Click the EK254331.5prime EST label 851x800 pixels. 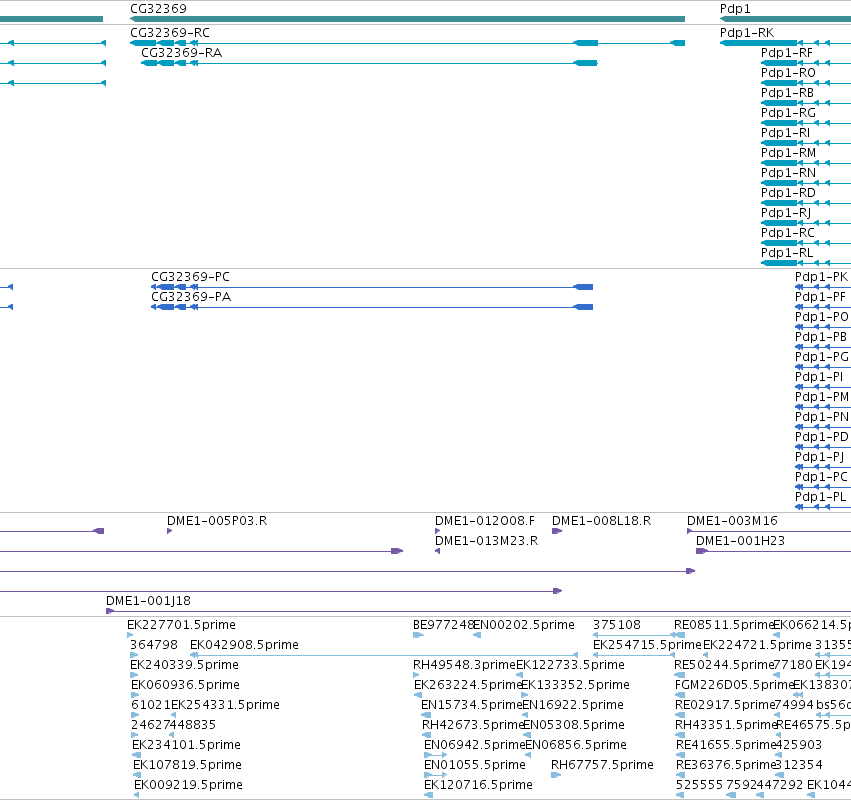pos(226,705)
